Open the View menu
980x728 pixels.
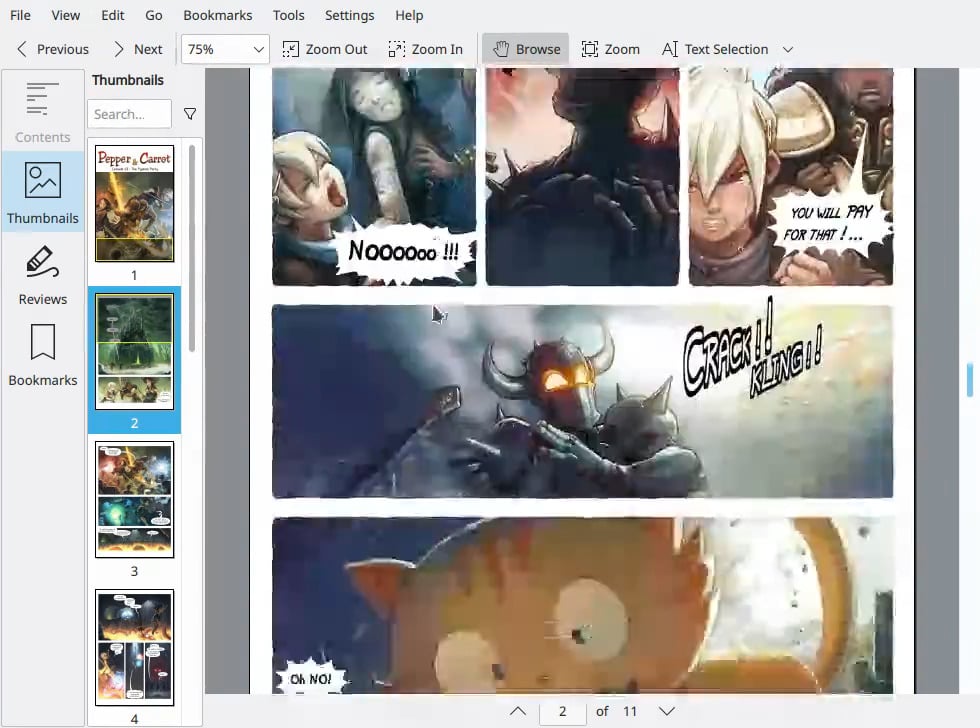coord(66,15)
